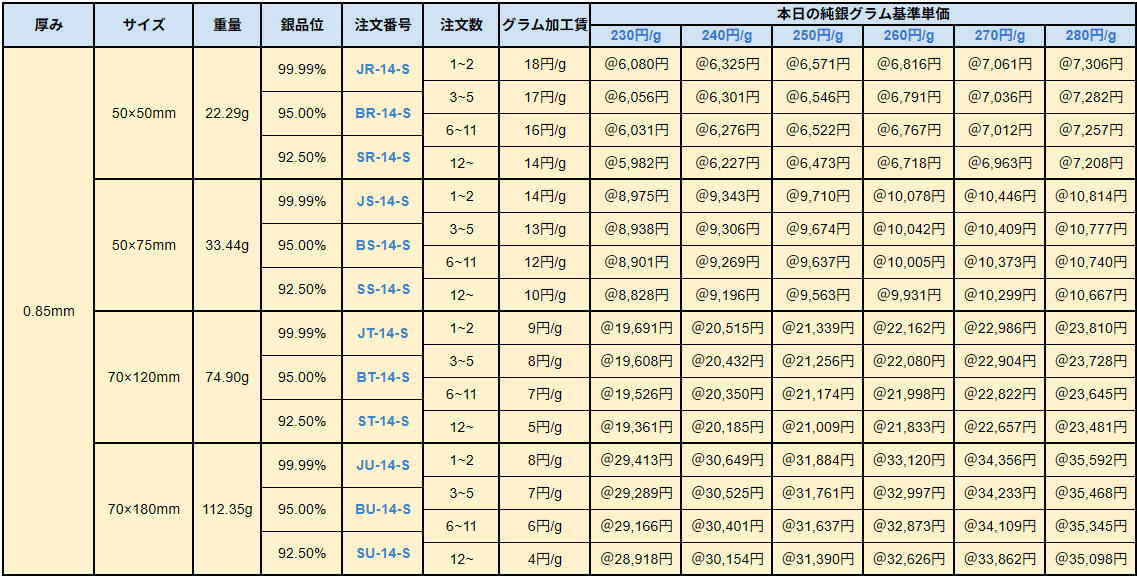Open the BT-14-S order link
Screen dimensions: 1137x577
pyautogui.click(x=383, y=377)
